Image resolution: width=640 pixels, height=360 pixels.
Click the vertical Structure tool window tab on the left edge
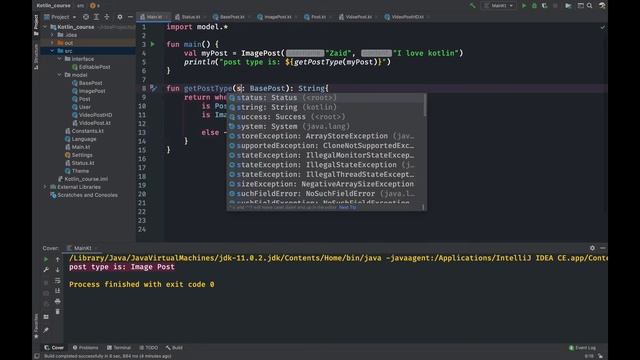coord(36,56)
